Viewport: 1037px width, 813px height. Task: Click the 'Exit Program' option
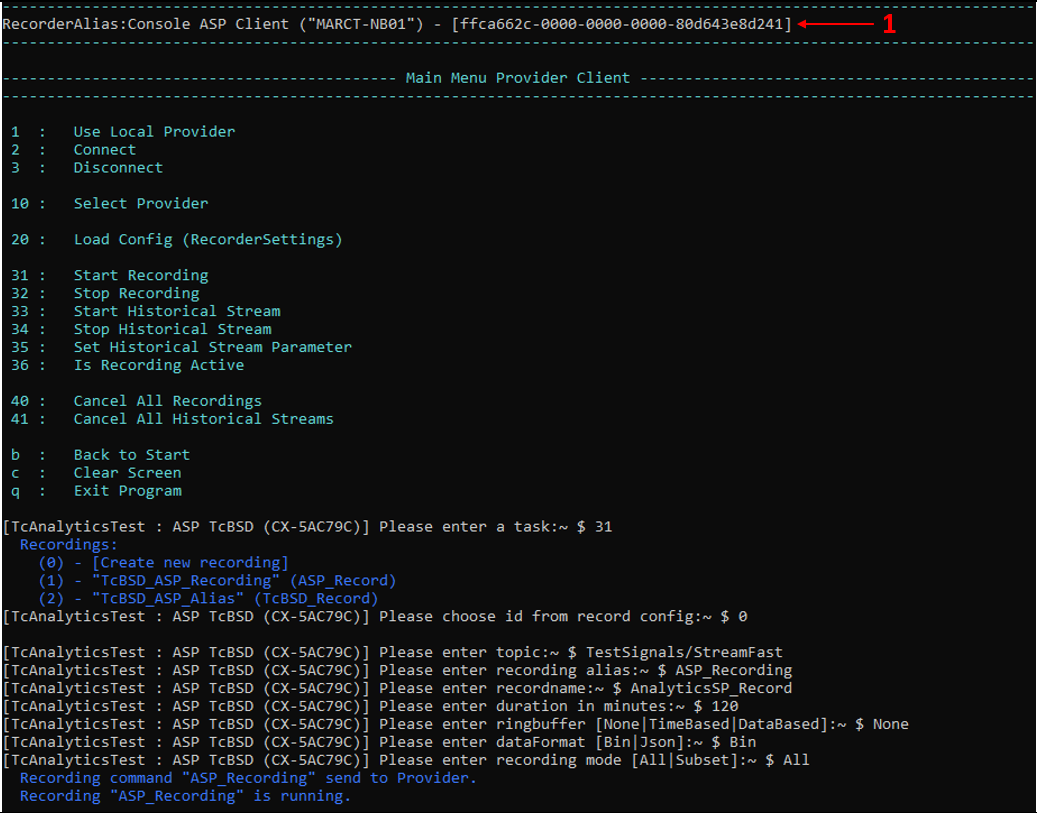pyautogui.click(x=127, y=492)
